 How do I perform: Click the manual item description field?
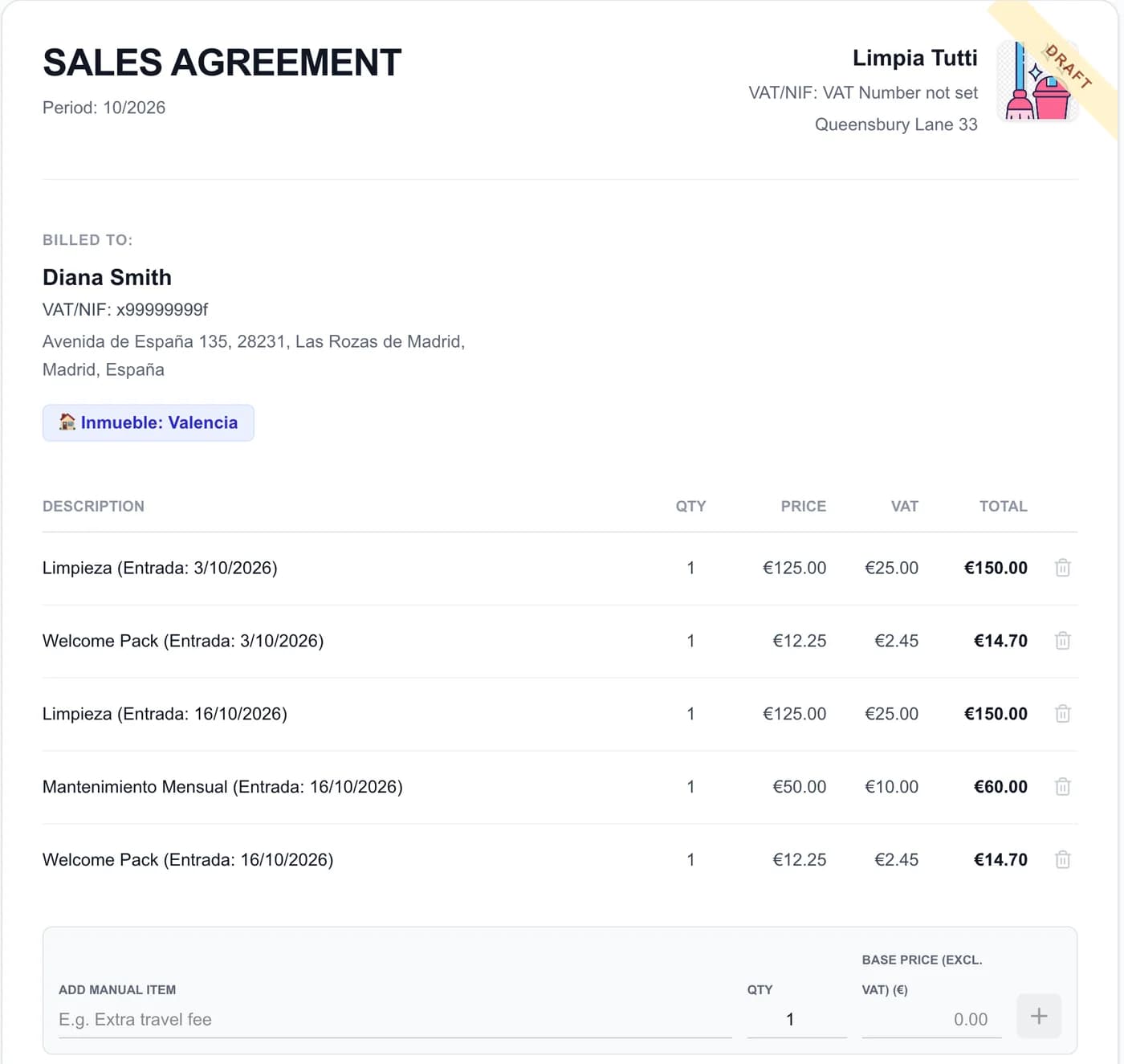395,1020
